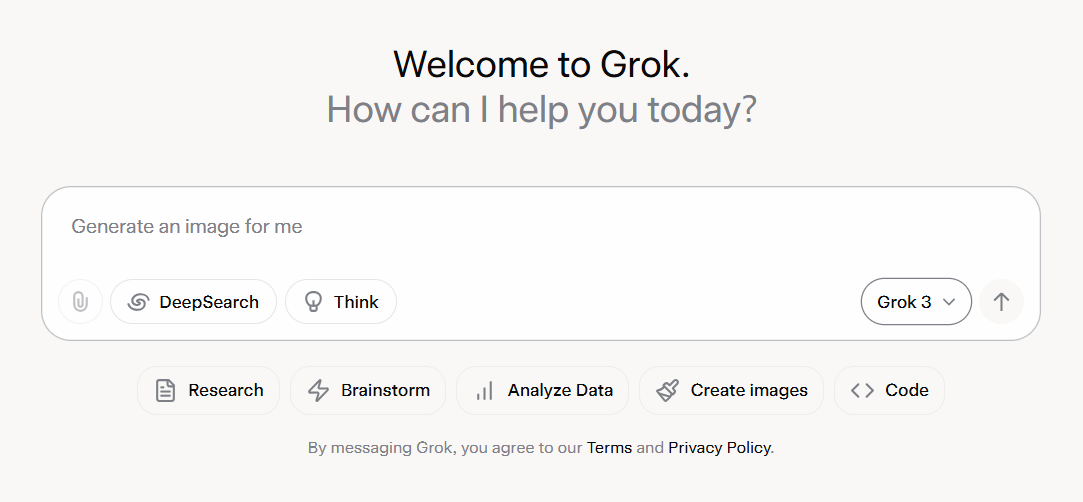Pick the Analyze Data suggestion
The image size is (1083, 502).
(x=542, y=391)
